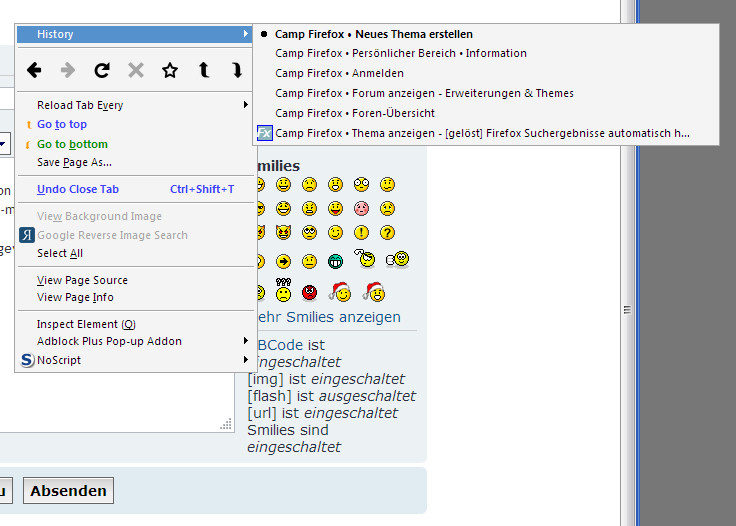The height and width of the screenshot is (526, 736).
Task: Expand the History submenu arrow
Action: point(245,34)
